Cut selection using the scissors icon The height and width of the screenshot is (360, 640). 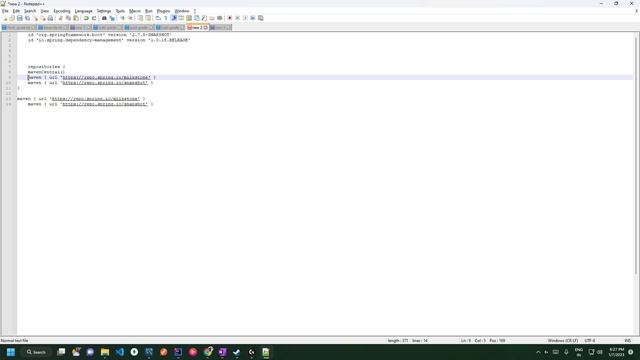[60, 18]
